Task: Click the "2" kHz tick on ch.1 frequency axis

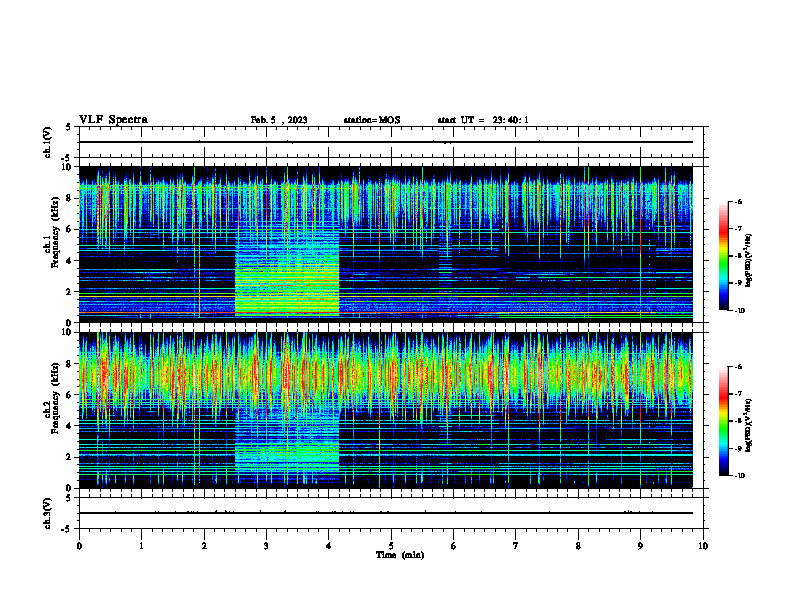Action: [70, 292]
